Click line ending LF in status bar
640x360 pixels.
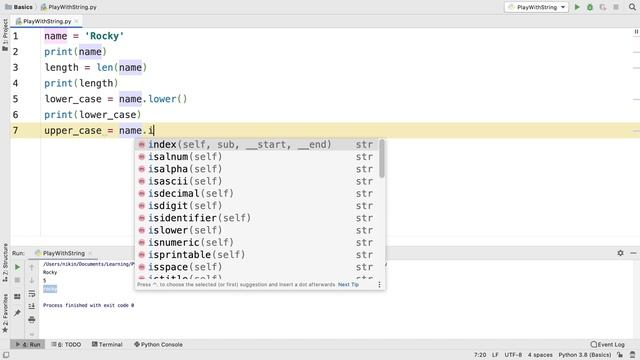point(495,355)
